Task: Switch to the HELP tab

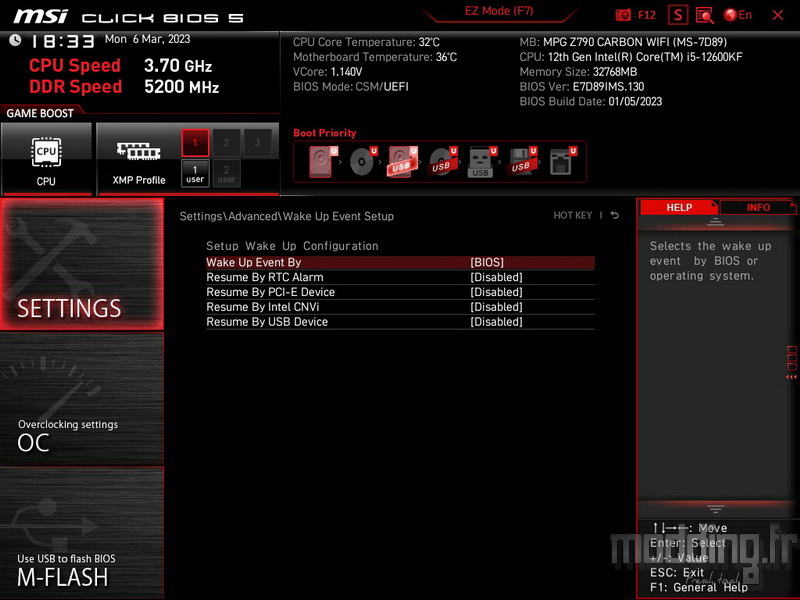Action: coord(679,207)
